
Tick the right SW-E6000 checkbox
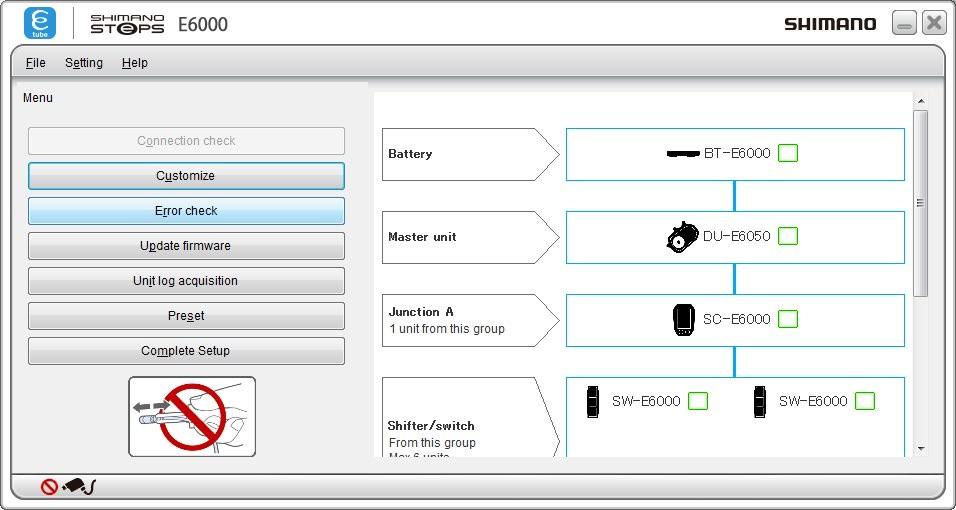click(x=865, y=401)
